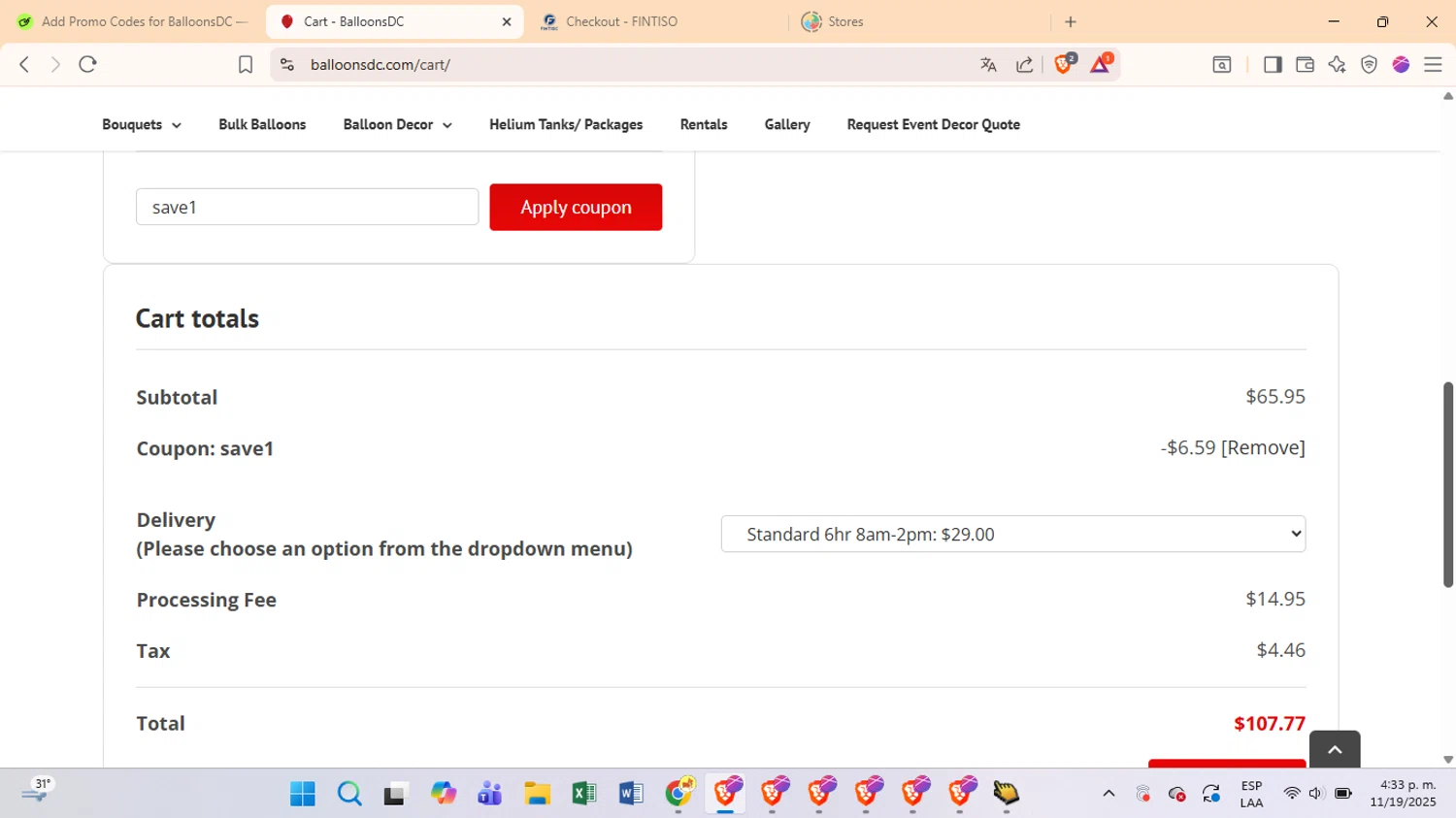Viewport: 1456px width, 818px height.
Task: Switch to Add Promo Codes for BalloonsDC tab
Action: [133, 21]
